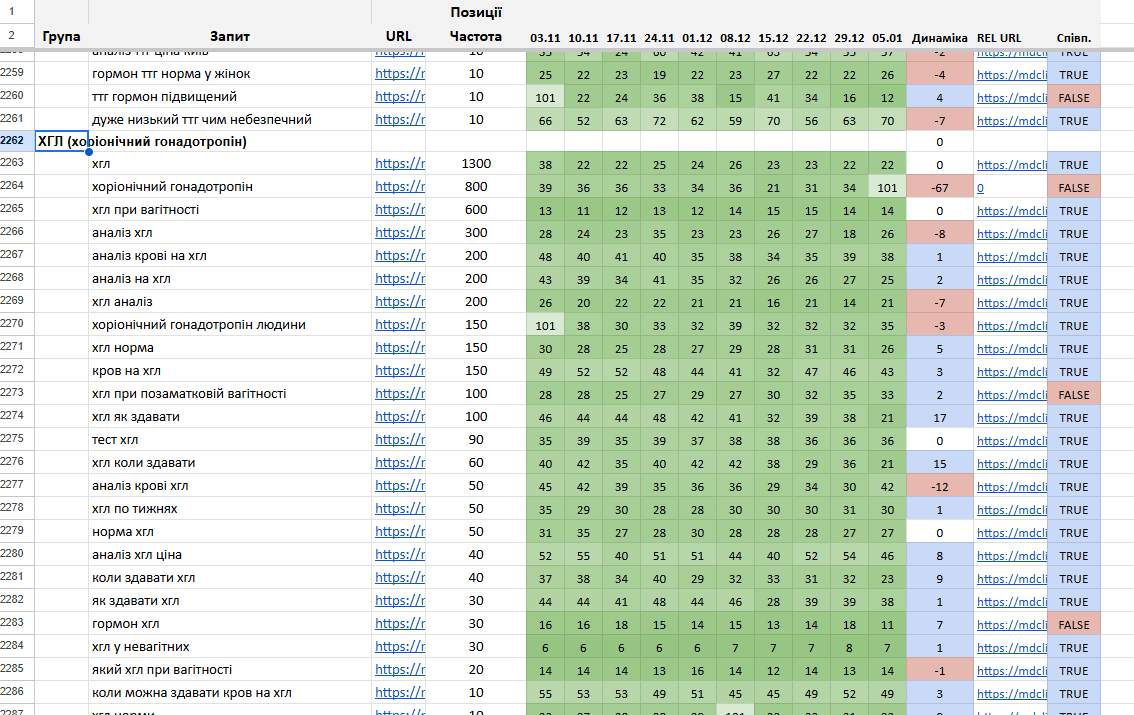Screen dimensions: 1134x715
Task: Open REL URL link for 'гормон хгл'
Action: [x=1010, y=624]
